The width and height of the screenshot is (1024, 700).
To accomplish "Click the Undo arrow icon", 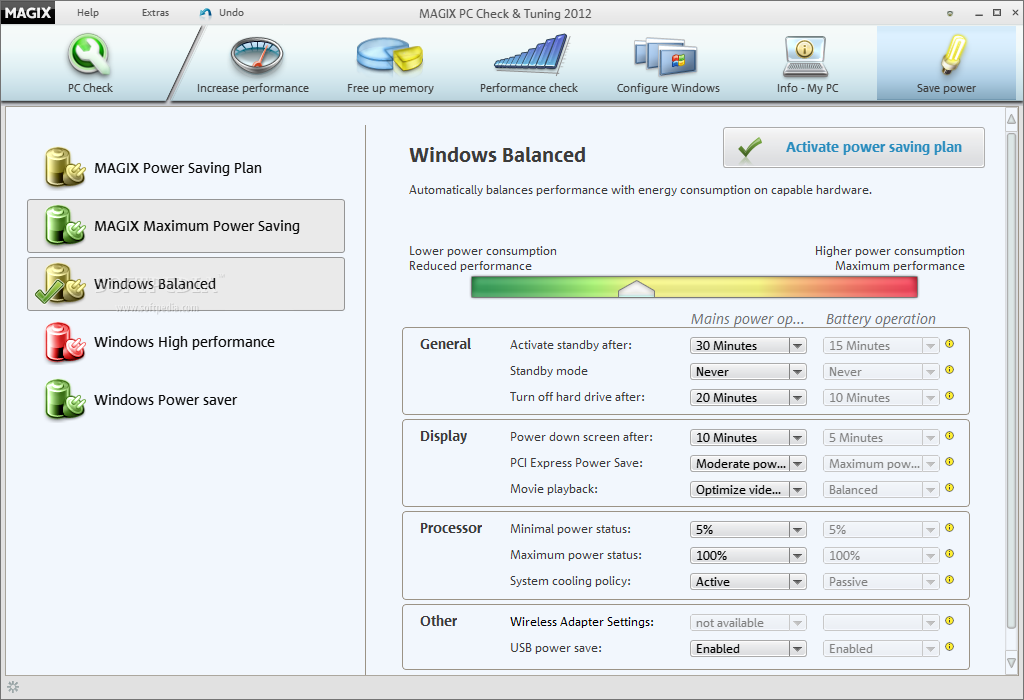I will point(206,13).
